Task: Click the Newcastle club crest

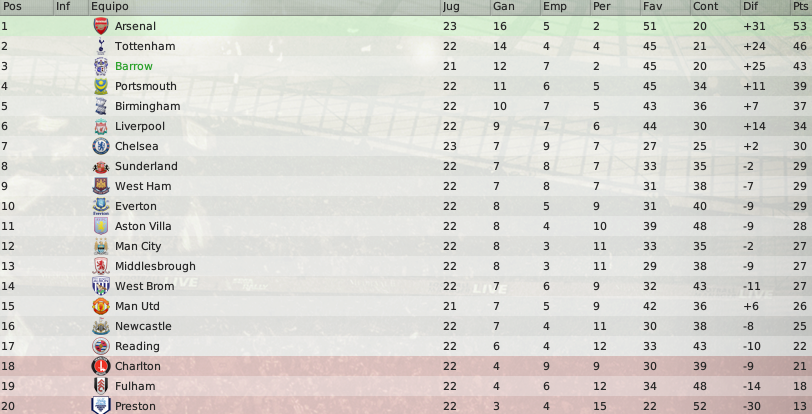Action: pos(101,326)
